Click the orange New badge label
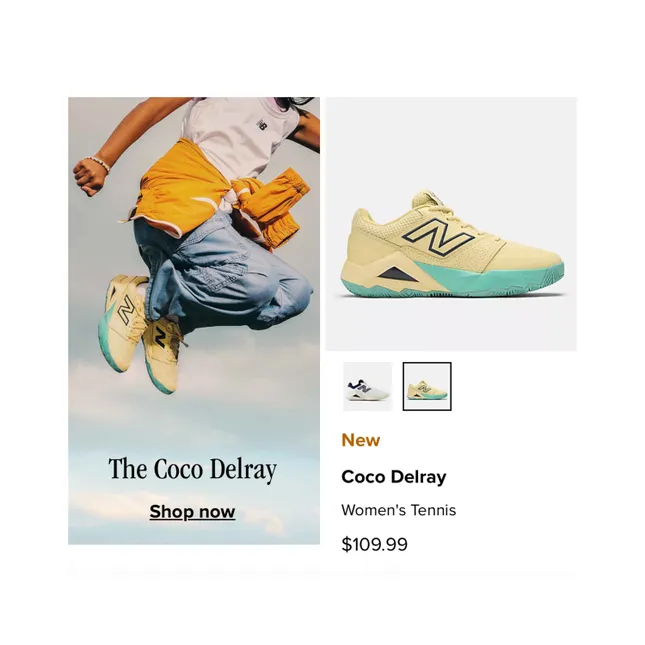 (x=360, y=440)
